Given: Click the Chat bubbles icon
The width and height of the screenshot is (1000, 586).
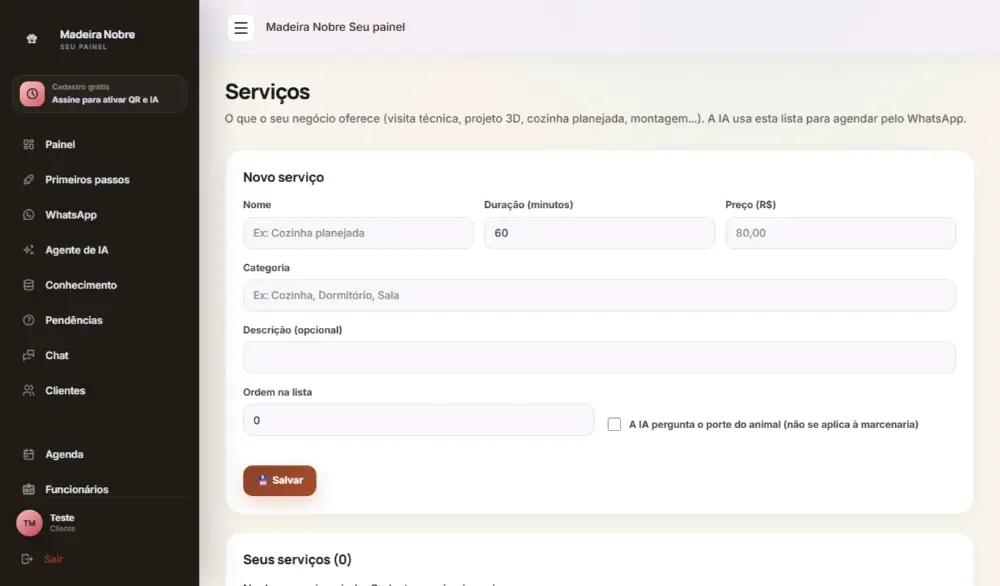Looking at the screenshot, I should [29, 355].
